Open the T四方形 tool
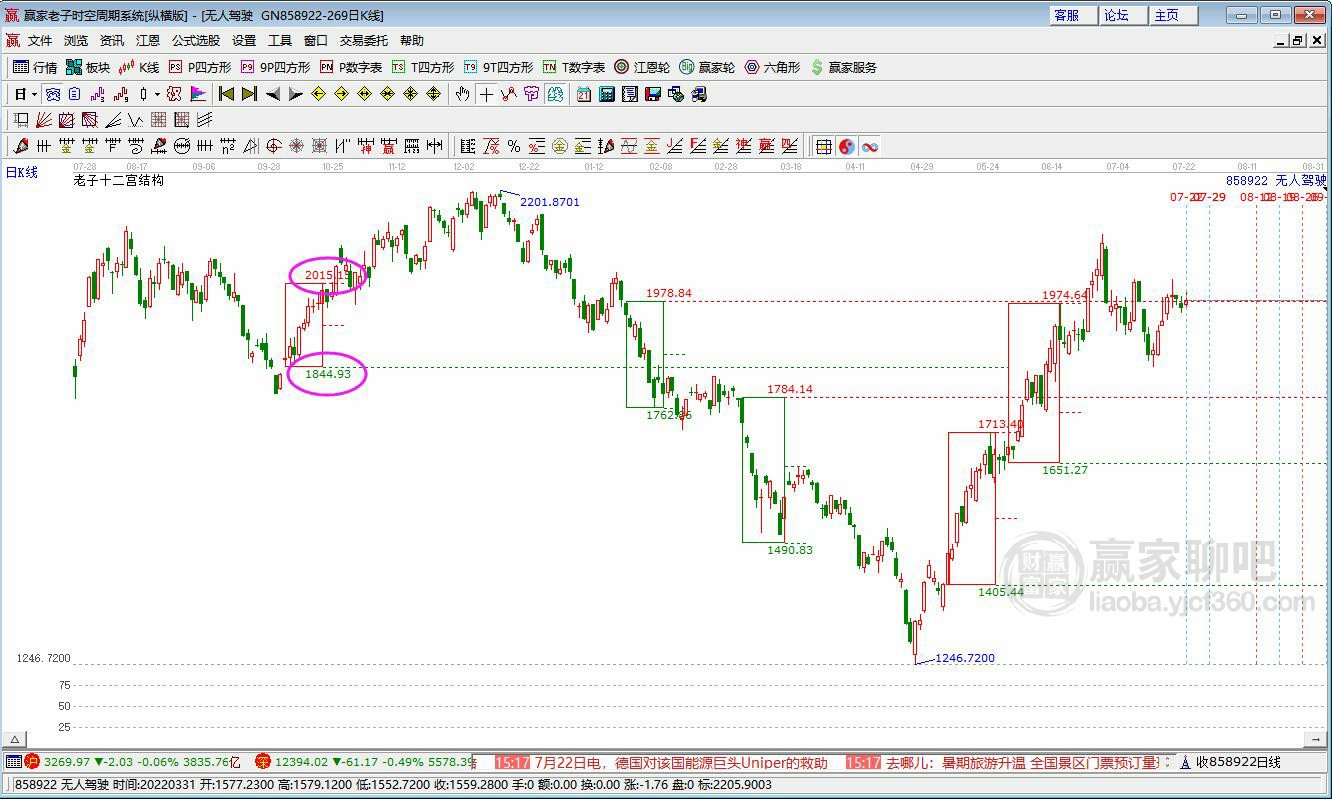 click(422, 67)
